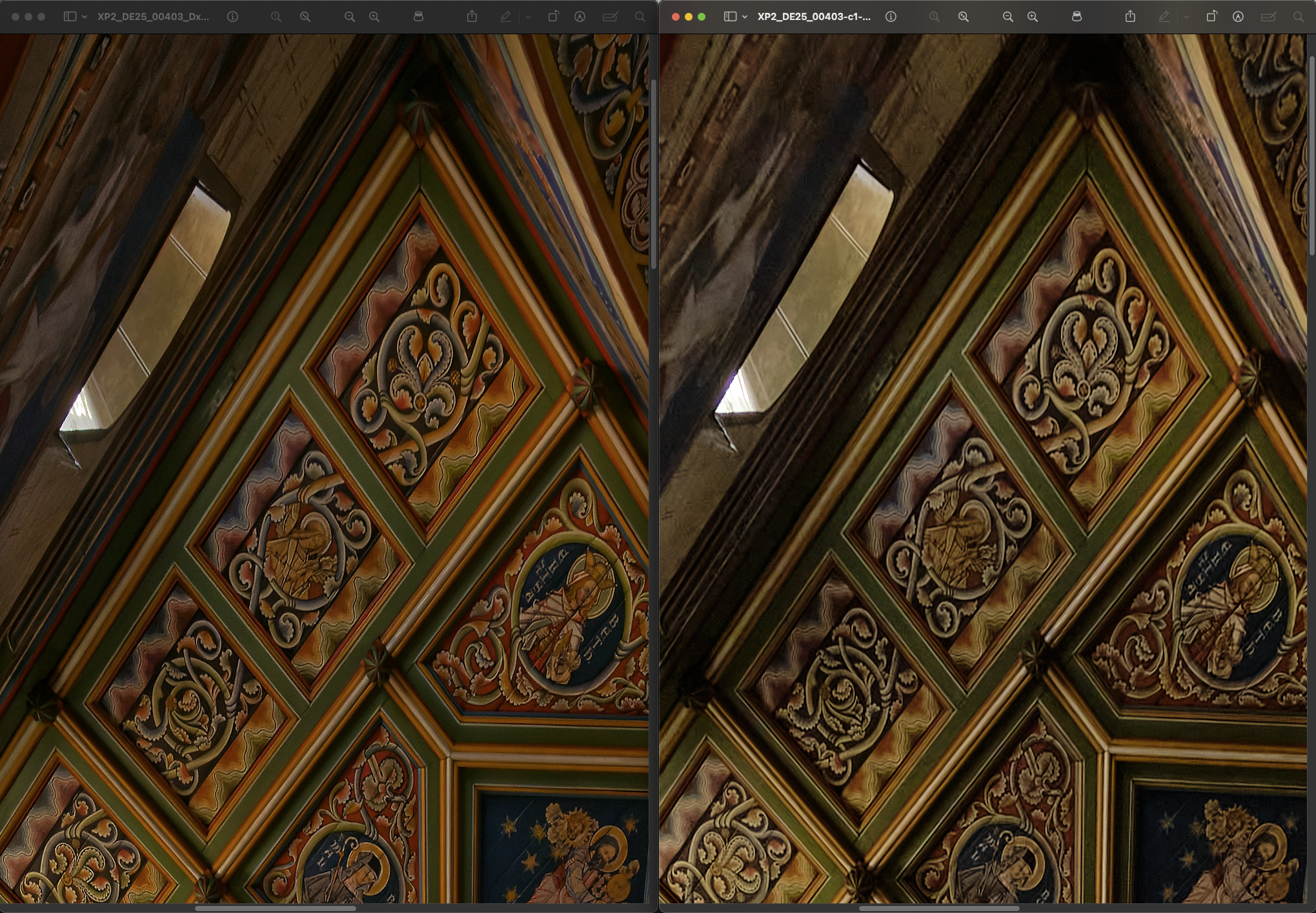Screen dimensions: 1316x913
Task: Open form filling tool in left Dx window
Action: [x=610, y=17]
